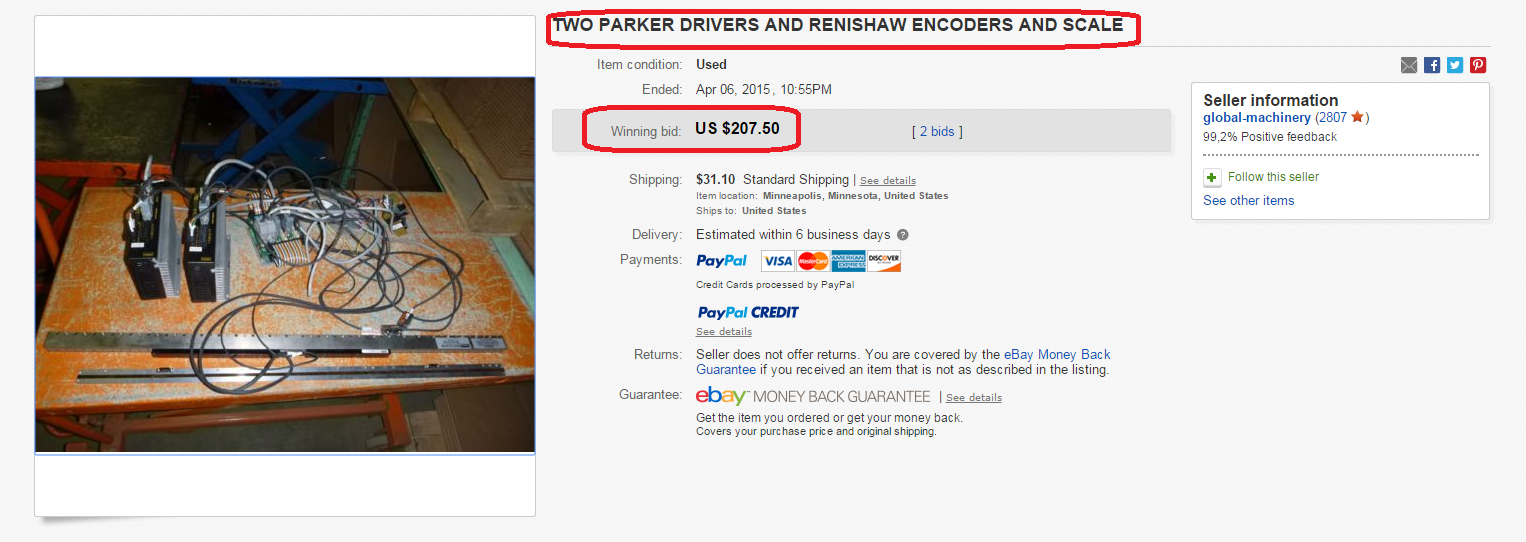1526x542 pixels.
Task: Share listing on Twitter
Action: (1455, 65)
